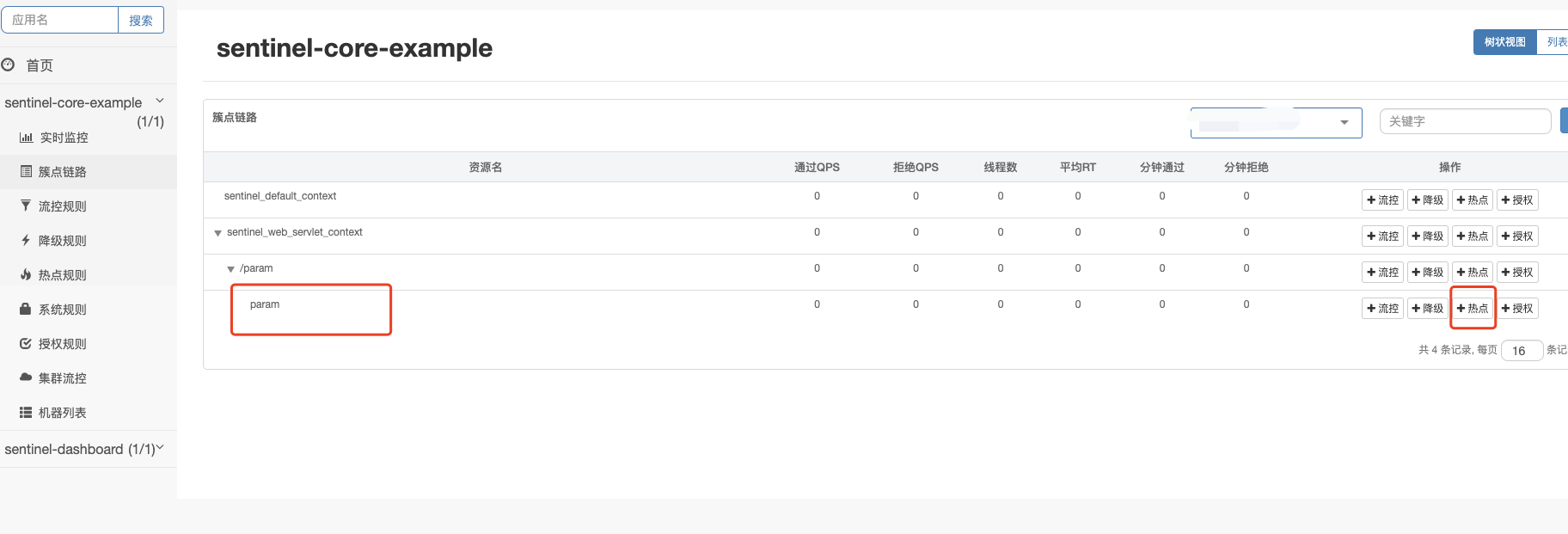Image resolution: width=1568 pixels, height=534 pixels.
Task: Switch to 树状视图 tree view
Action: coord(1504,41)
